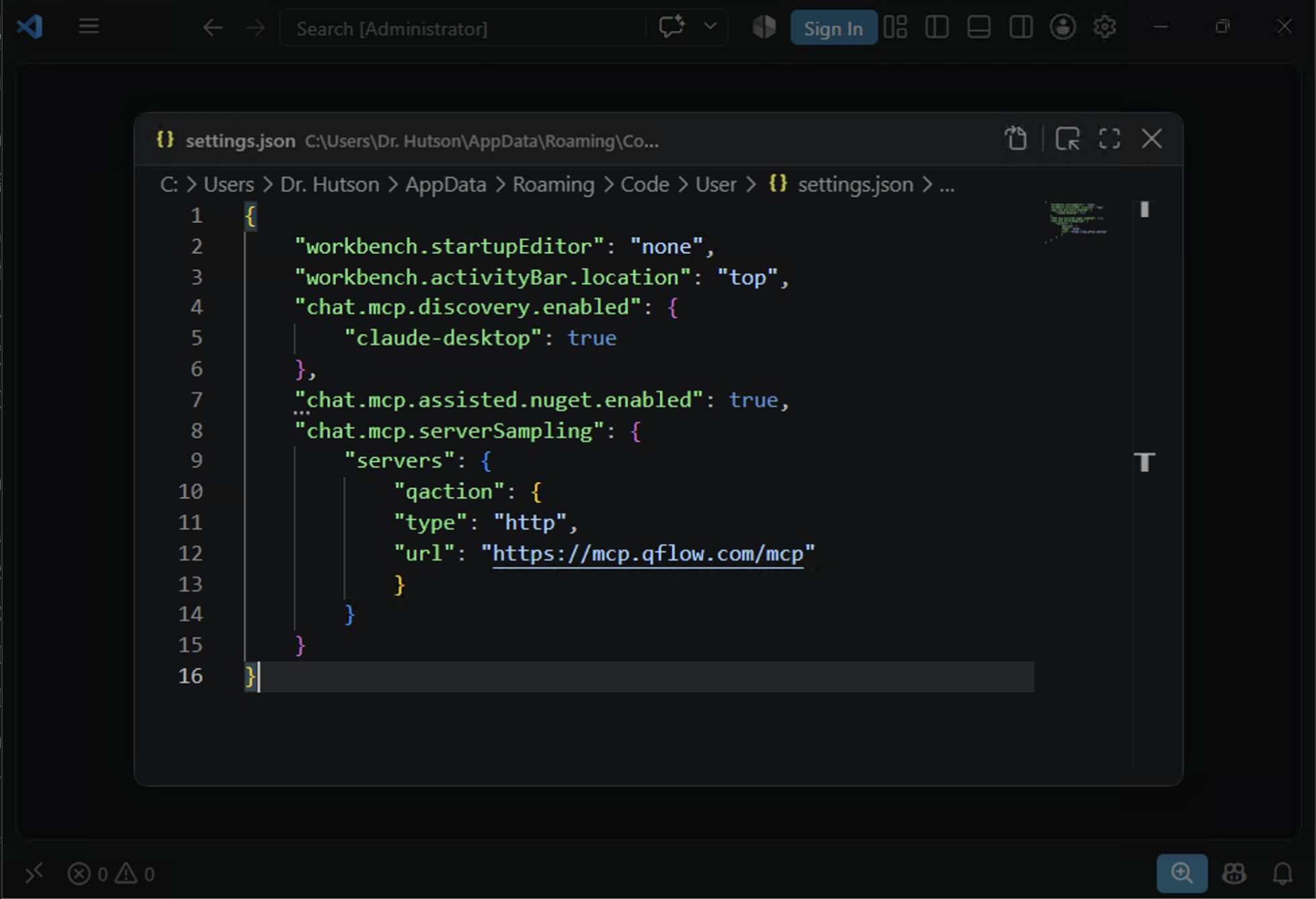
Task: Open the errors count in status bar
Action: coord(88,873)
